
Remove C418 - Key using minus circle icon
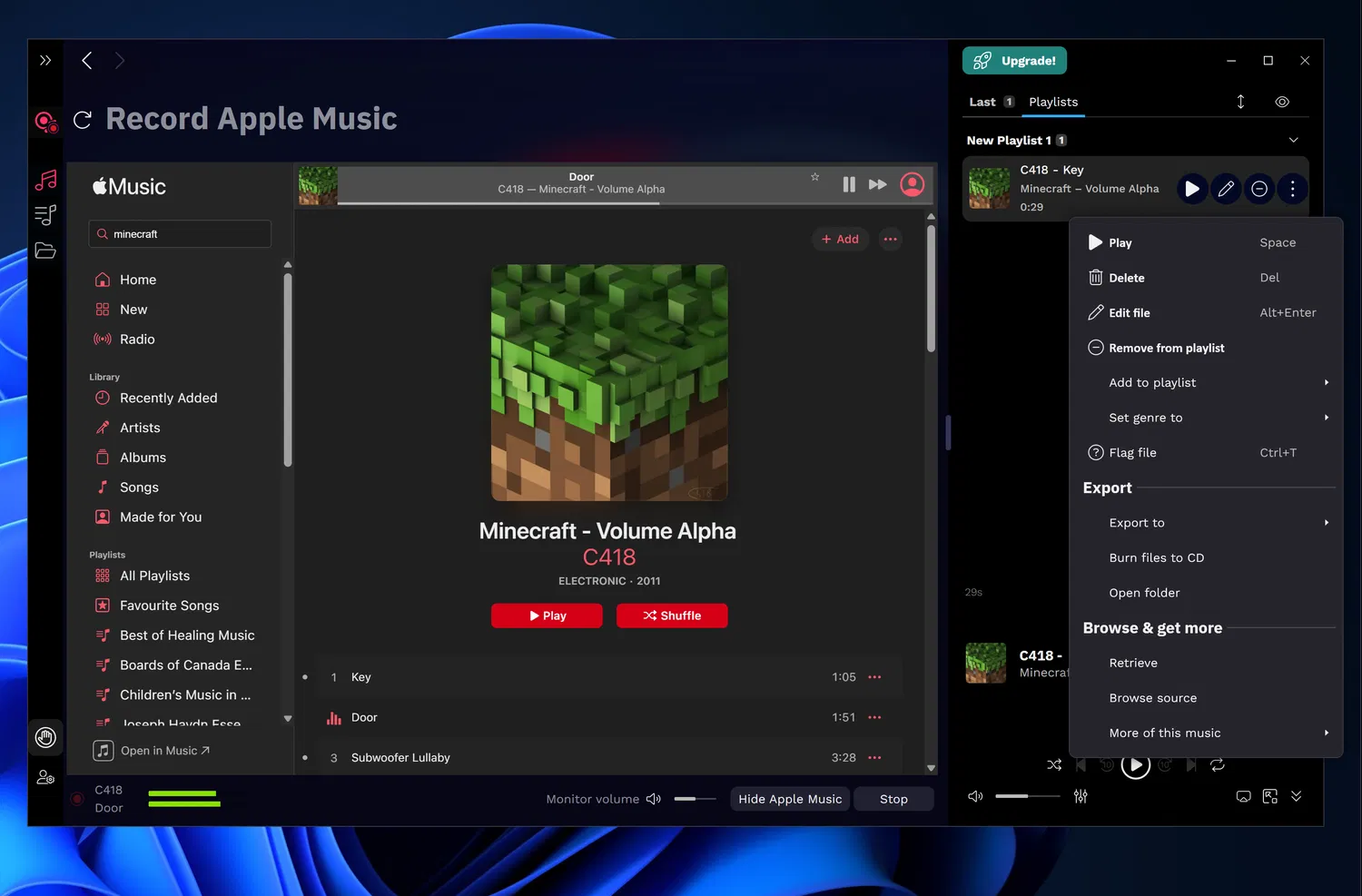1259,189
